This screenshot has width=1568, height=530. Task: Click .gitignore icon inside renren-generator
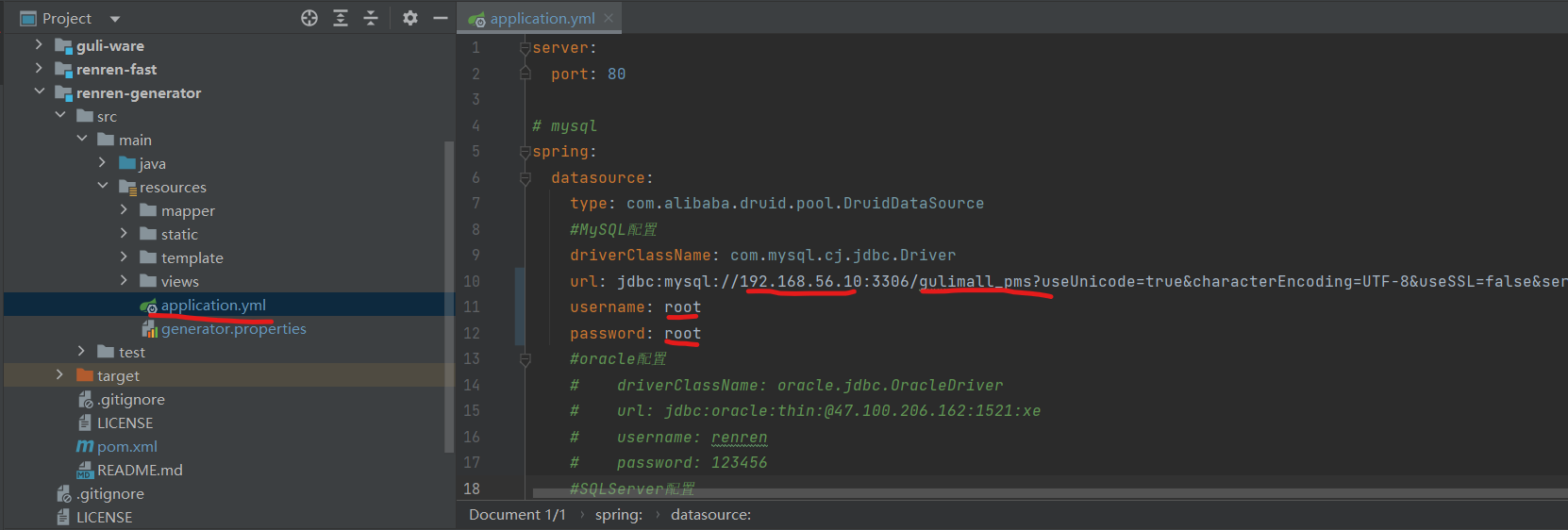pyautogui.click(x=85, y=399)
